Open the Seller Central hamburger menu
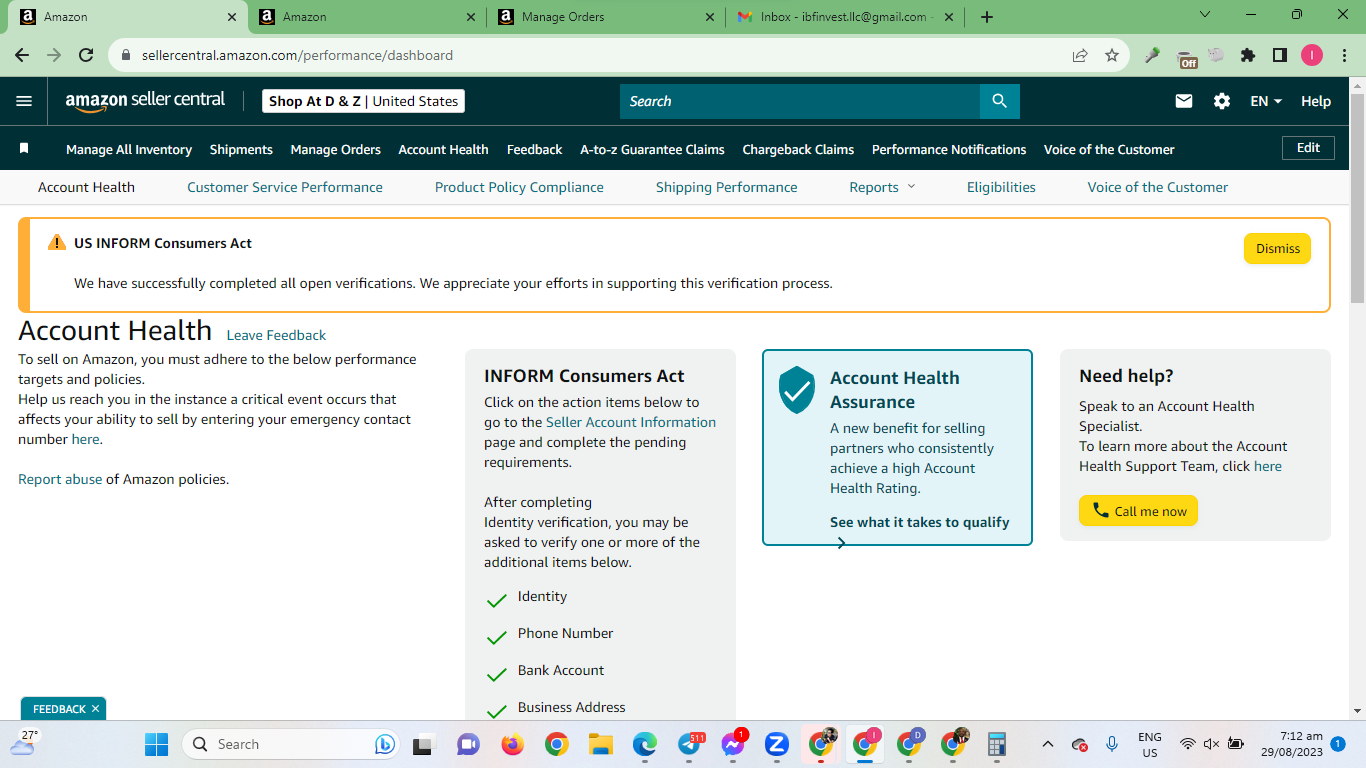Viewport: 1366px width, 768px height. tap(24, 101)
